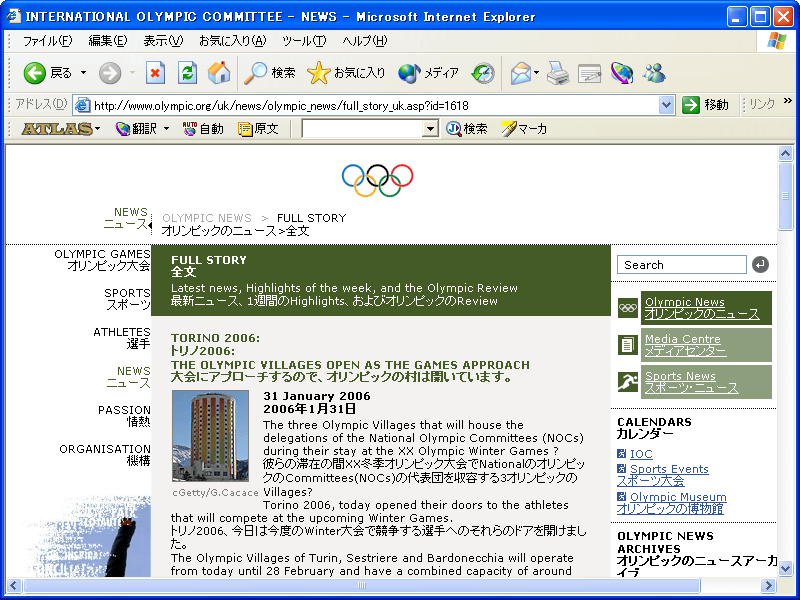The height and width of the screenshot is (600, 800).
Task: Go back with the green Back arrow
Action: [35, 73]
